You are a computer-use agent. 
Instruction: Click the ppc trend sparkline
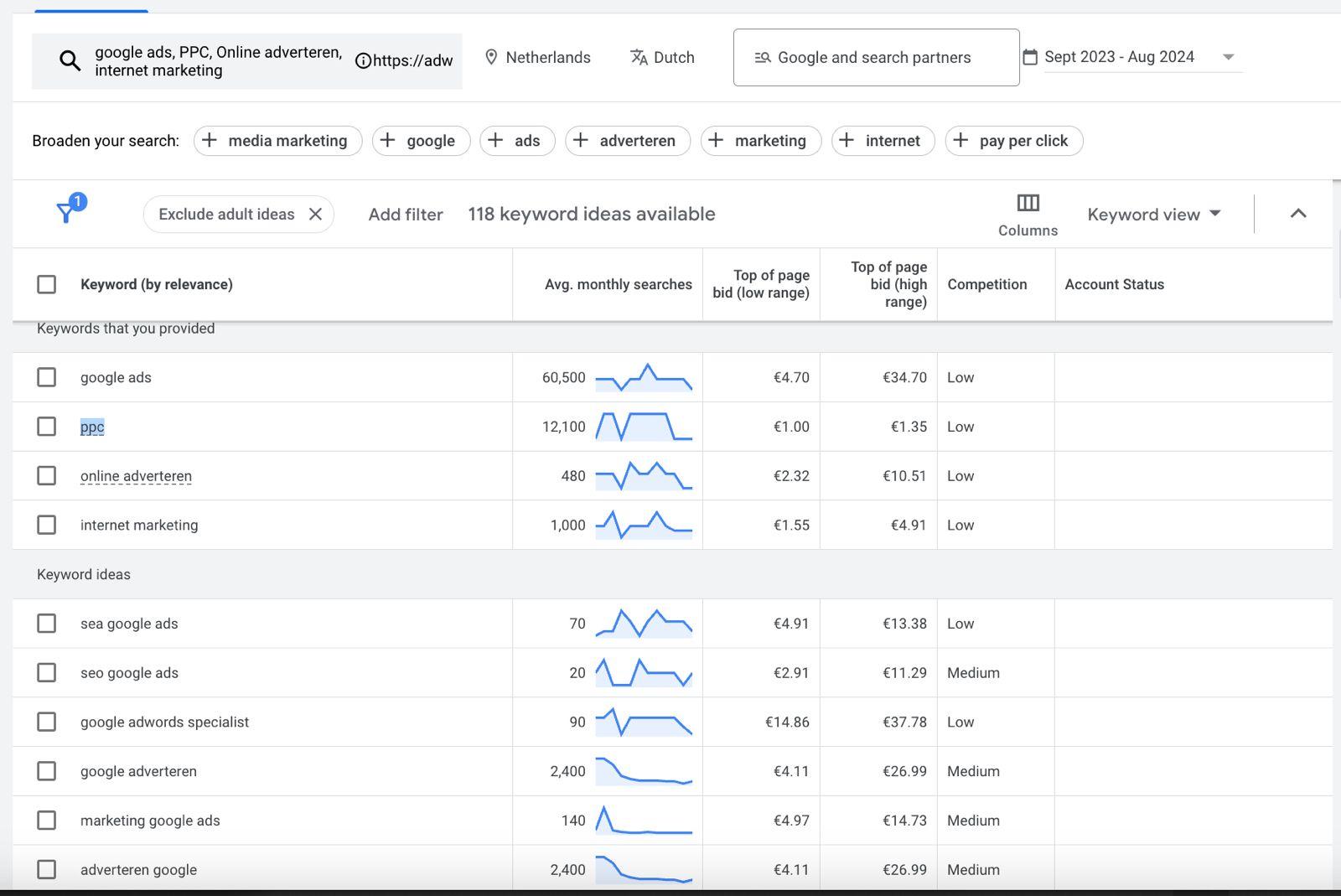[x=644, y=427]
